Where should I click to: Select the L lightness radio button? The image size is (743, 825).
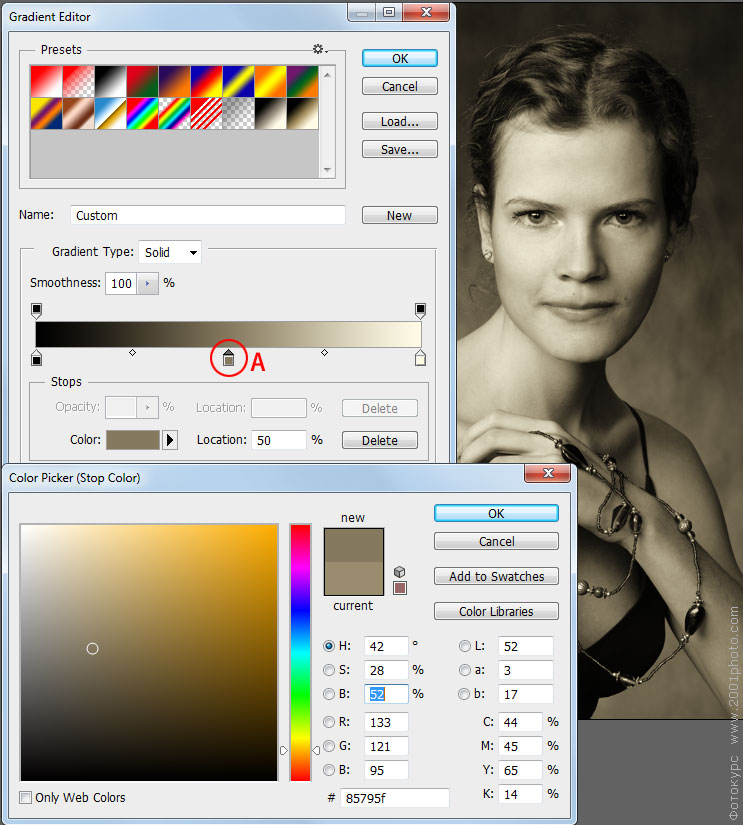(x=465, y=646)
